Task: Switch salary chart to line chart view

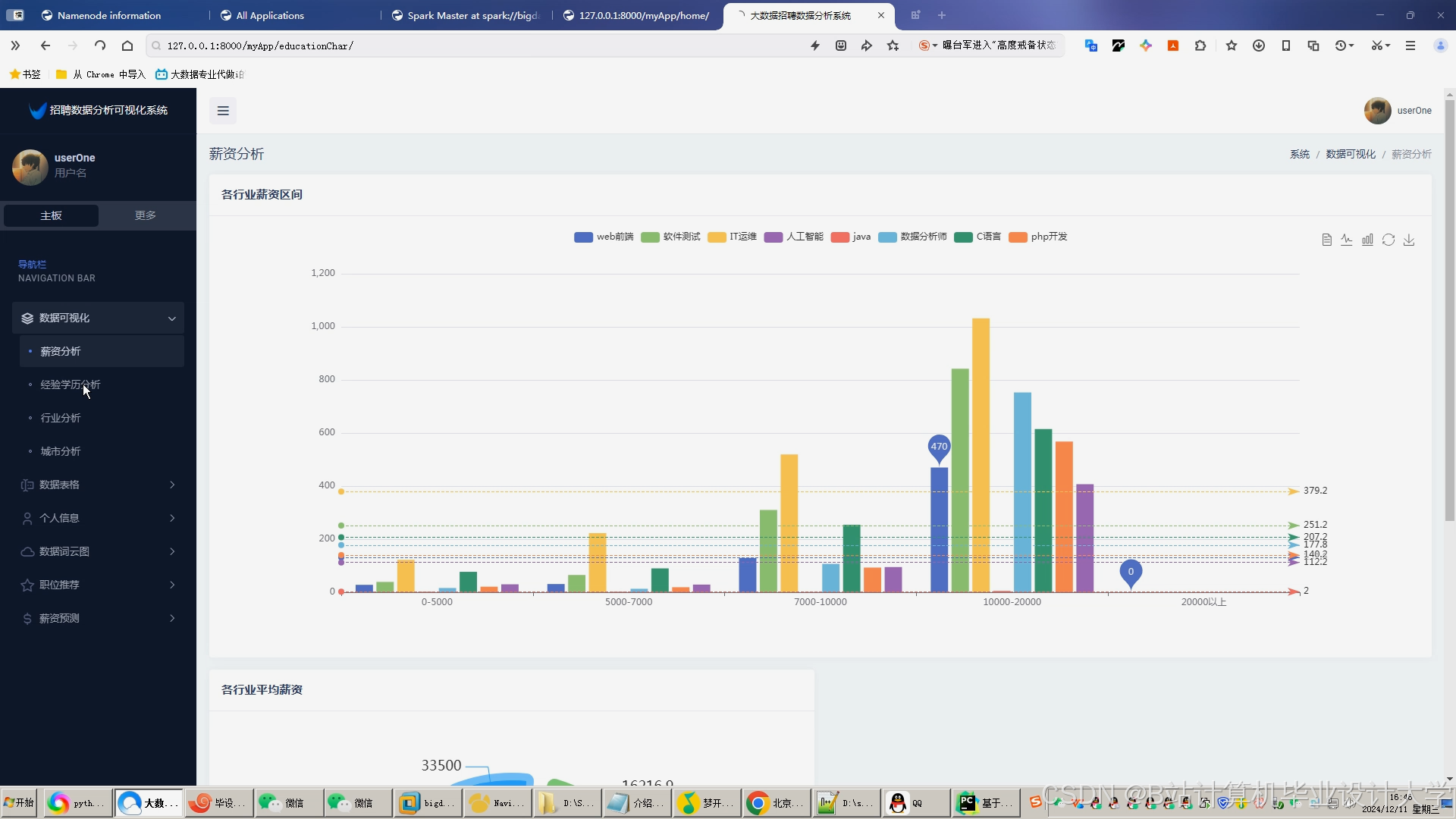Action: click(x=1348, y=240)
